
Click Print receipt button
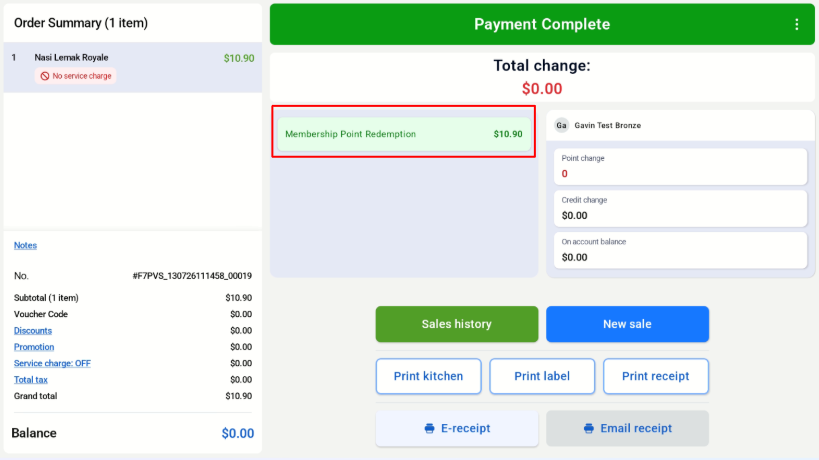click(x=656, y=376)
